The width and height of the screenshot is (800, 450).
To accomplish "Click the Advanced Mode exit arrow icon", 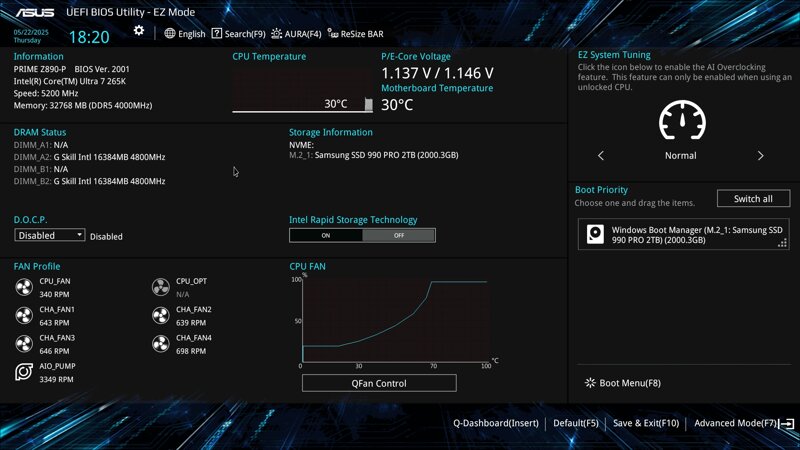I will (x=787, y=423).
